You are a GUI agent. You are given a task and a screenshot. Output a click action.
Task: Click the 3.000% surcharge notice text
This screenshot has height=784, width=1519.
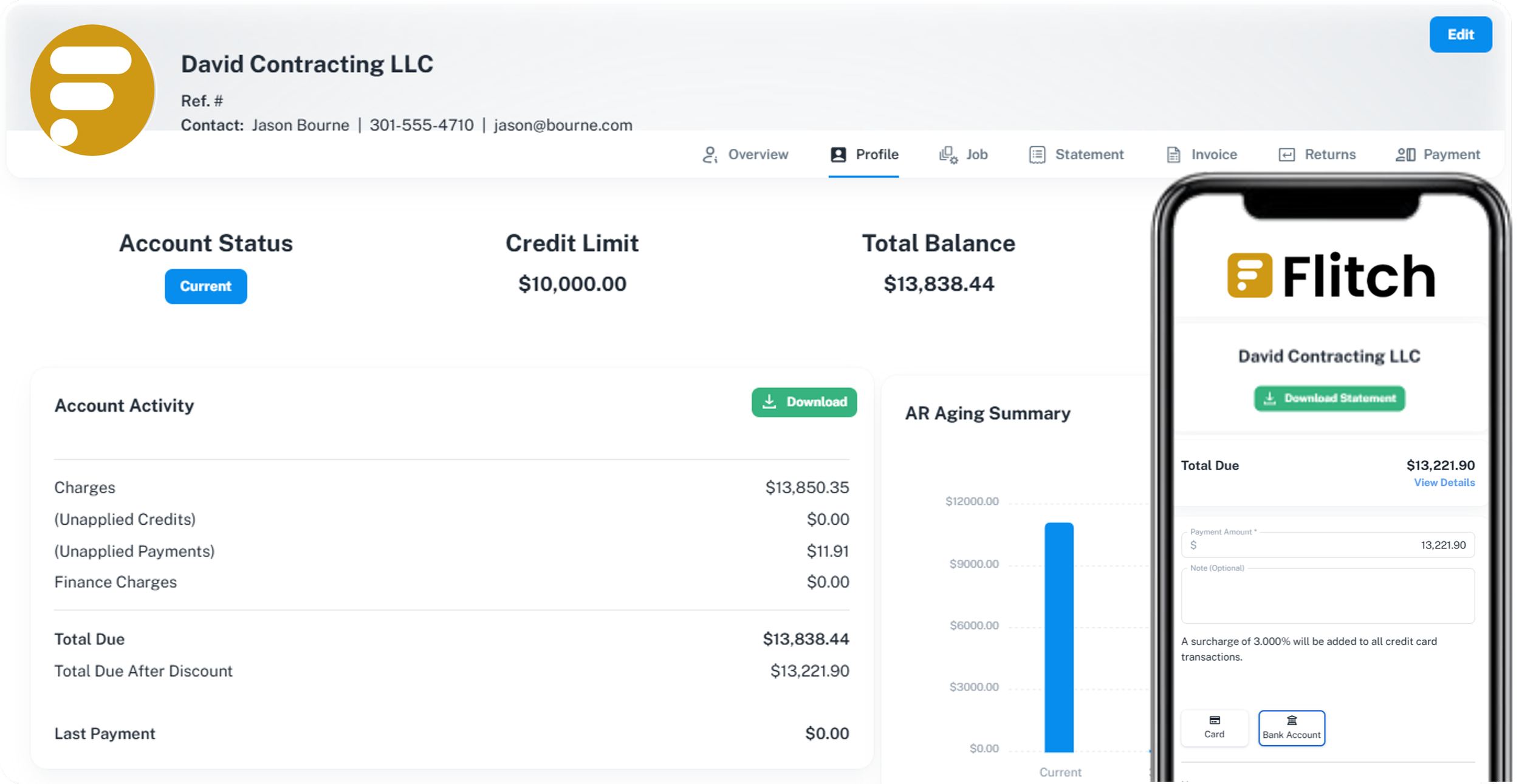pyautogui.click(x=1309, y=649)
